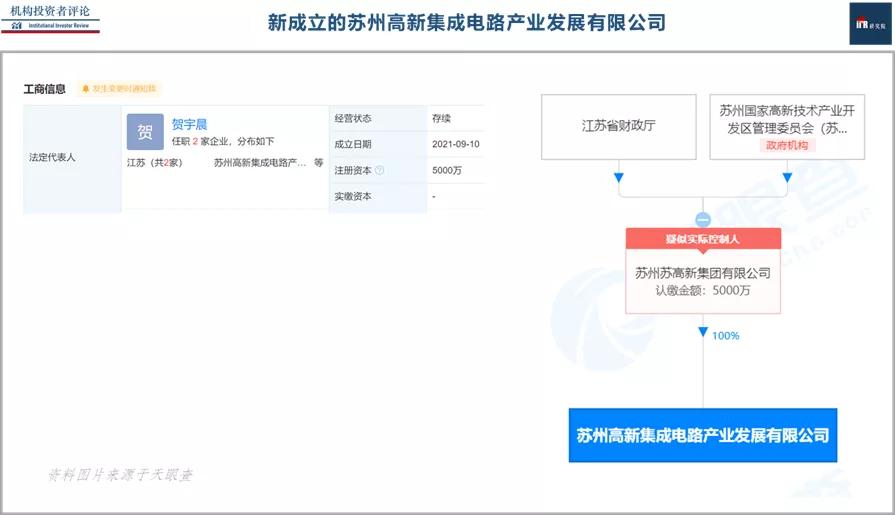Click the change notification bell button
Image resolution: width=895 pixels, height=515 pixels.
coord(119,88)
